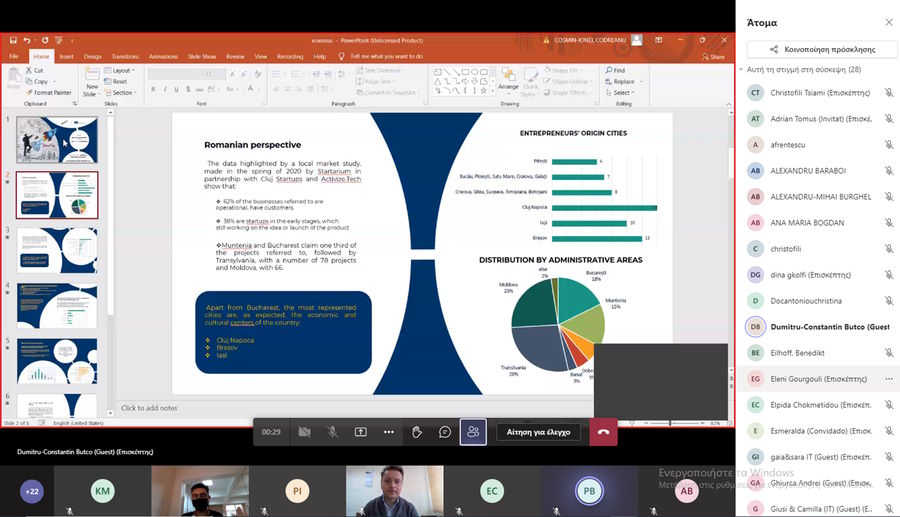This screenshot has height=517, width=900.
Task: Expand the Layout dropdown in Slides group
Action: tap(122, 71)
